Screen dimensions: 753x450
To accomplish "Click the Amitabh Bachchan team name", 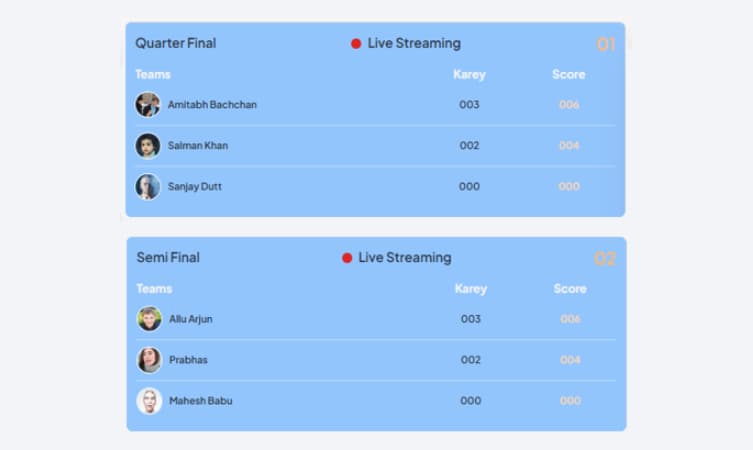I will pyautogui.click(x=212, y=105).
